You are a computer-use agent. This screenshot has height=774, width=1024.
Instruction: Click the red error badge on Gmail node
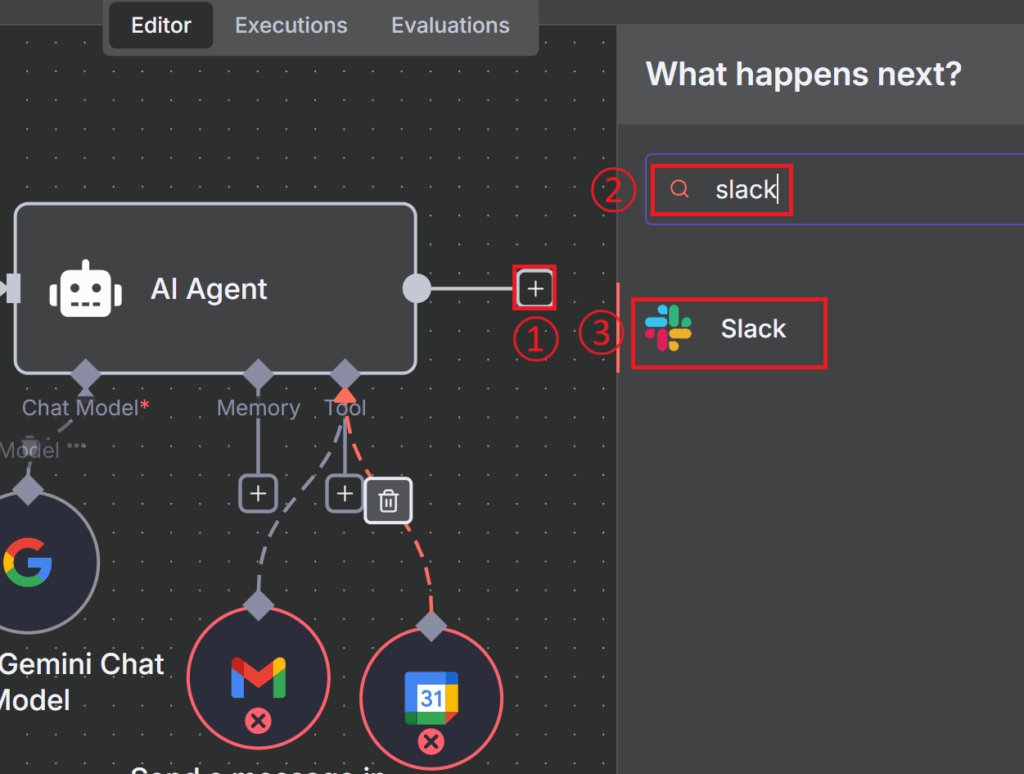[x=258, y=721]
